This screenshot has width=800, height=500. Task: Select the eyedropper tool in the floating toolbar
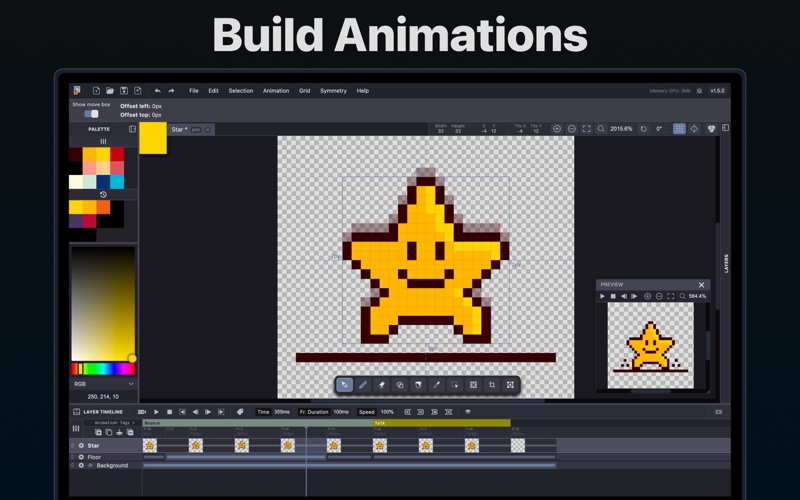tap(437, 385)
